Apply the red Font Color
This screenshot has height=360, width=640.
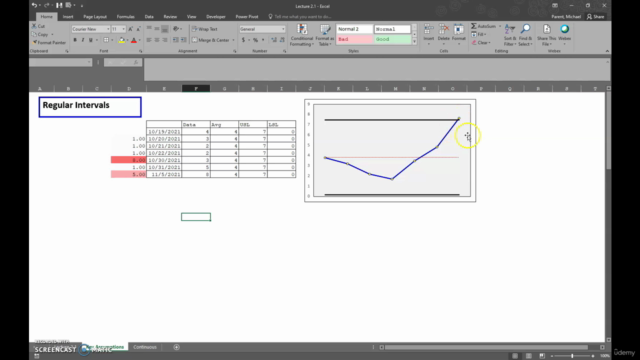[x=133, y=40]
